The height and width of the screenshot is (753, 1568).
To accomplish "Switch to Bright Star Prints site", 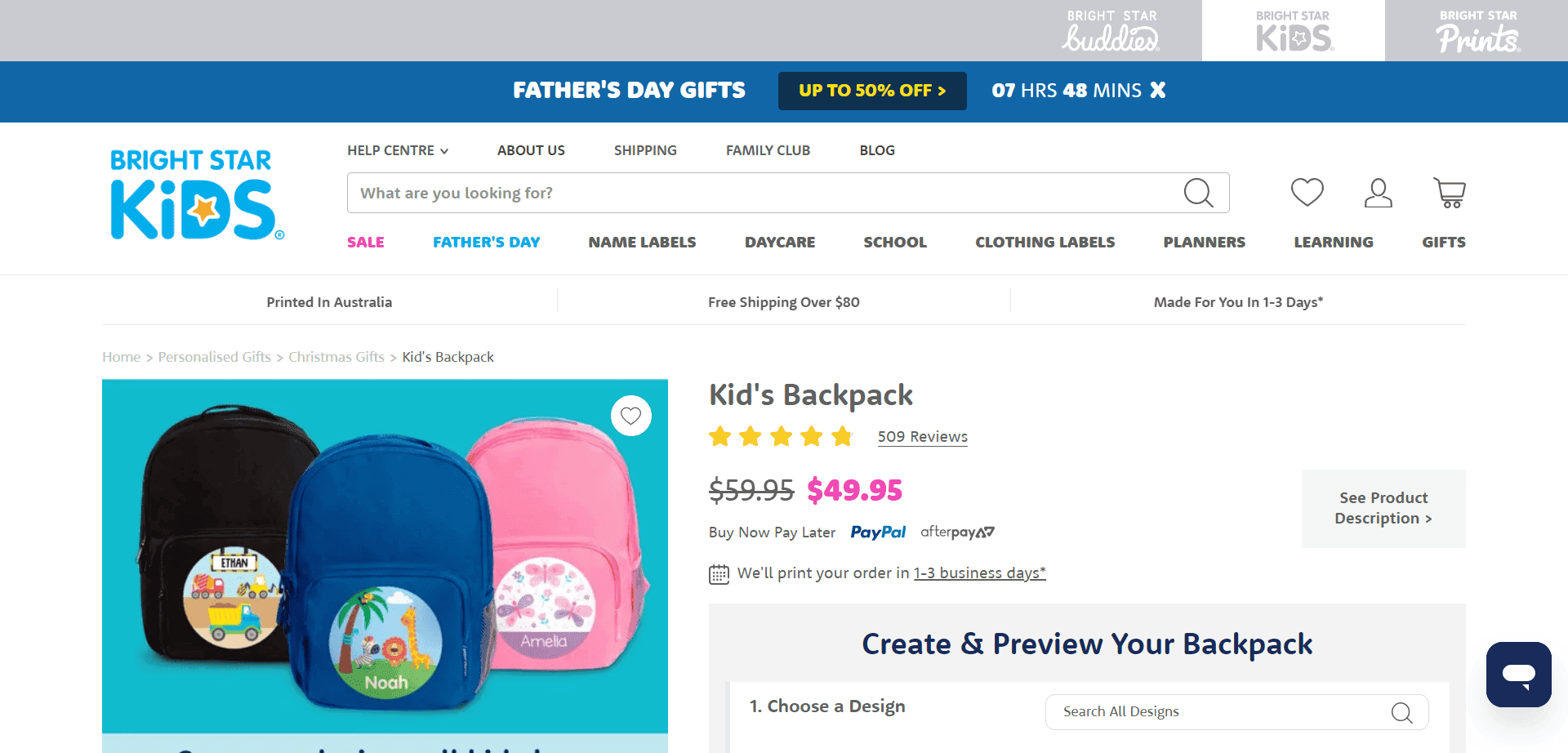I will 1478,31.
